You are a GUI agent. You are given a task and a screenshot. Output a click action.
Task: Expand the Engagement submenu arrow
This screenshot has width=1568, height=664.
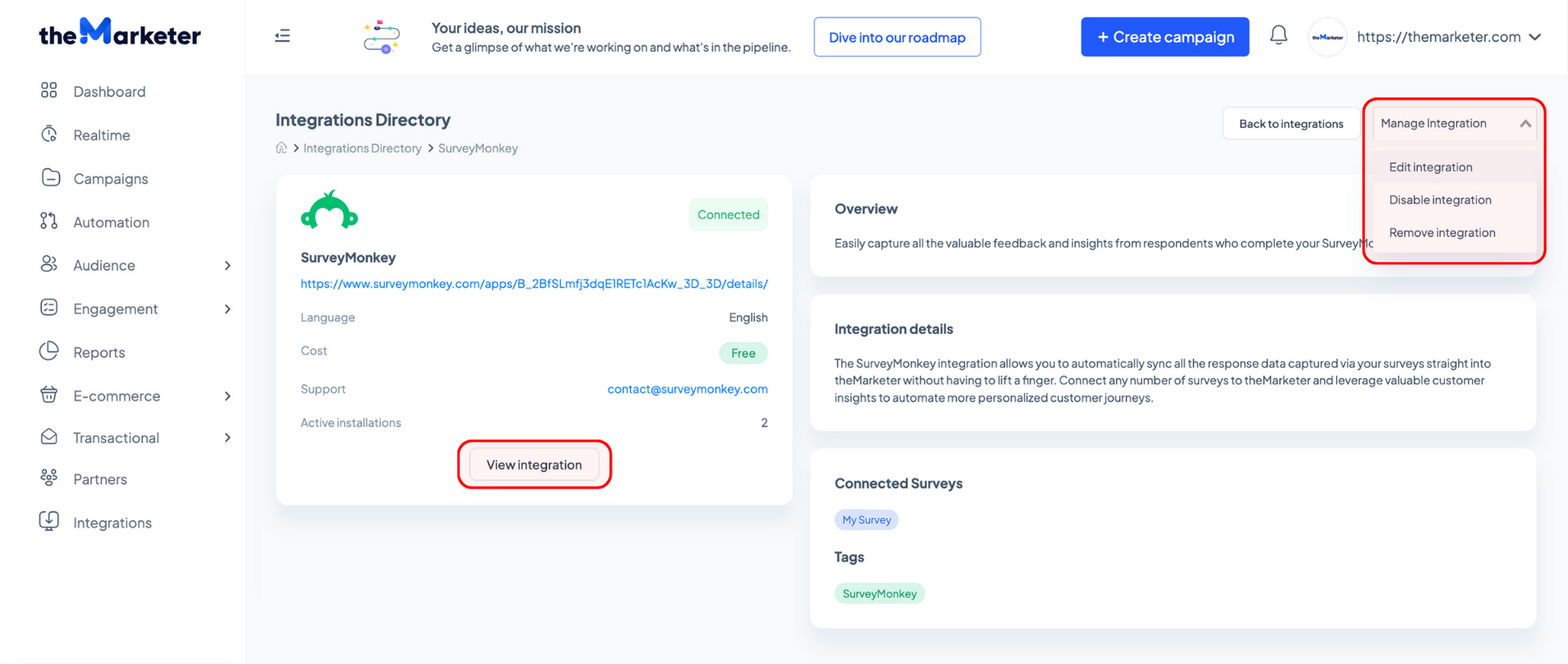[x=227, y=309]
